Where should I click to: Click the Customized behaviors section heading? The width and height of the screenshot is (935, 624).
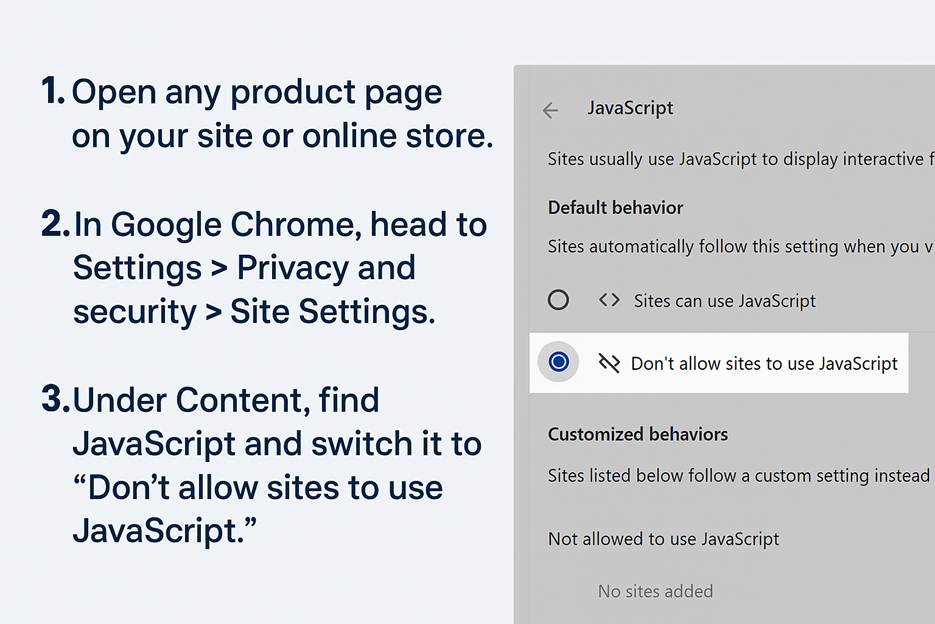637,434
